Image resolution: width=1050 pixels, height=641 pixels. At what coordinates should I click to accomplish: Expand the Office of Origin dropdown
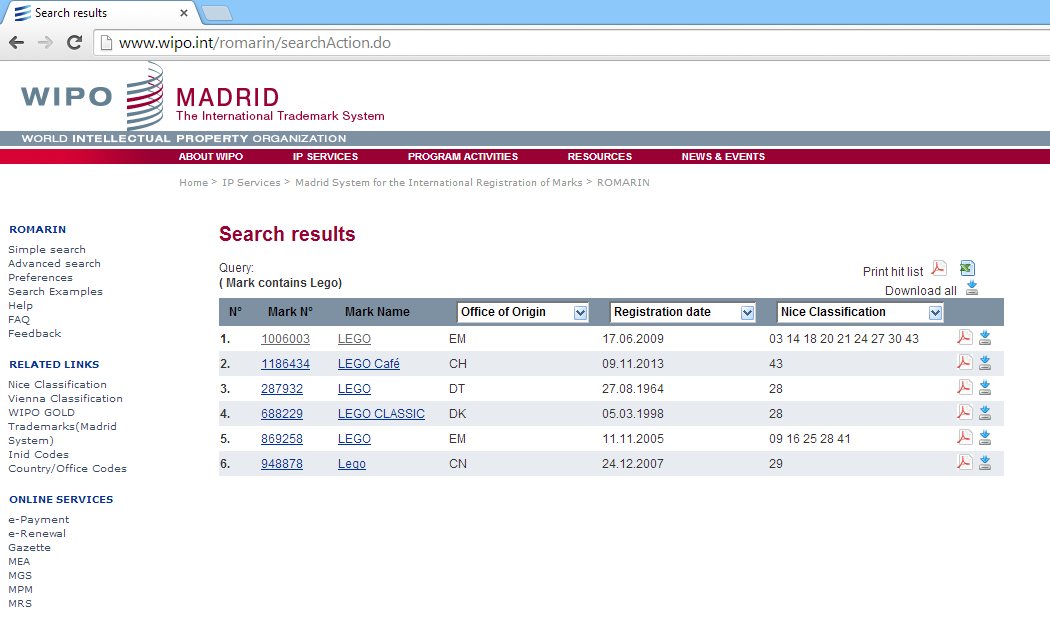coord(580,313)
